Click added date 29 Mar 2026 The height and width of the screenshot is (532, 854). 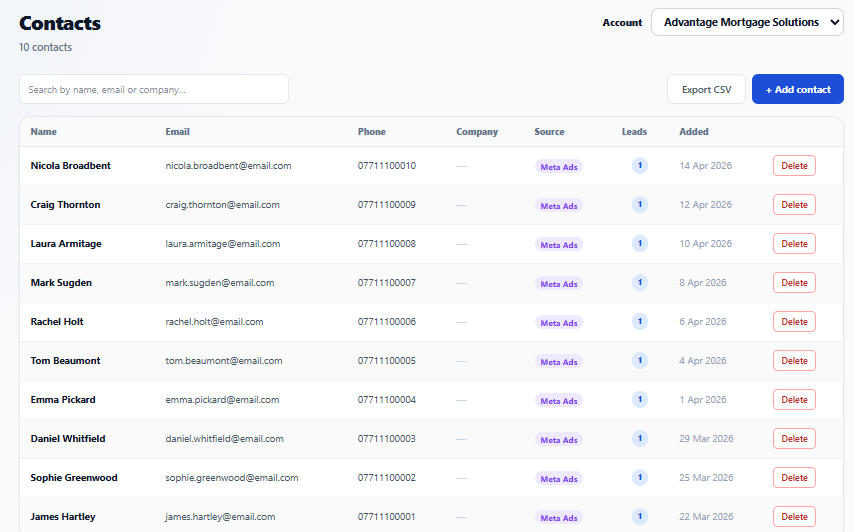click(x=706, y=439)
